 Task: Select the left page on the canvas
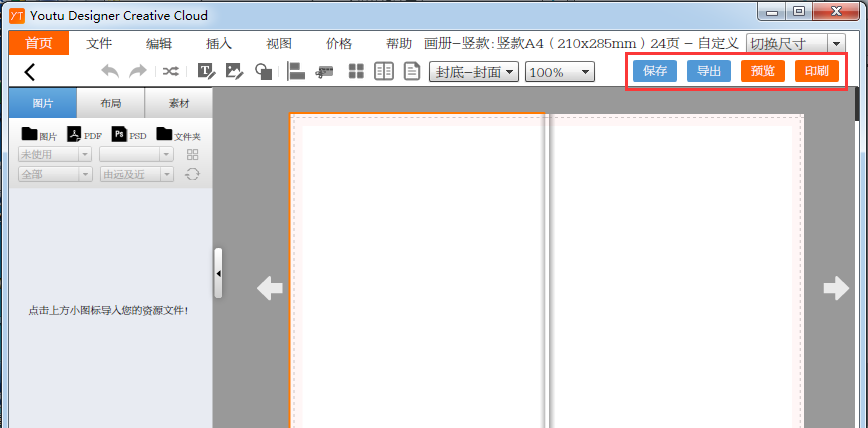pyautogui.click(x=418, y=271)
